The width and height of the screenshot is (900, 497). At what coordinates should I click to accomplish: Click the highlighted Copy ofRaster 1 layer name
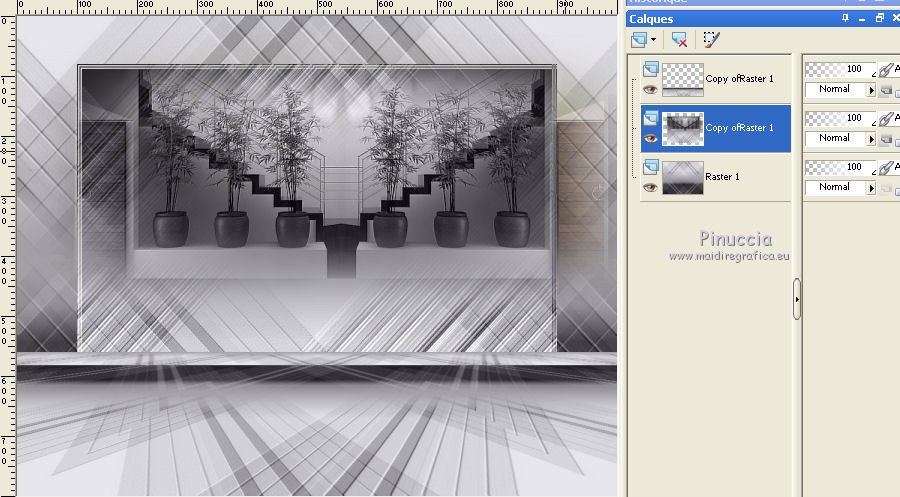tap(739, 127)
